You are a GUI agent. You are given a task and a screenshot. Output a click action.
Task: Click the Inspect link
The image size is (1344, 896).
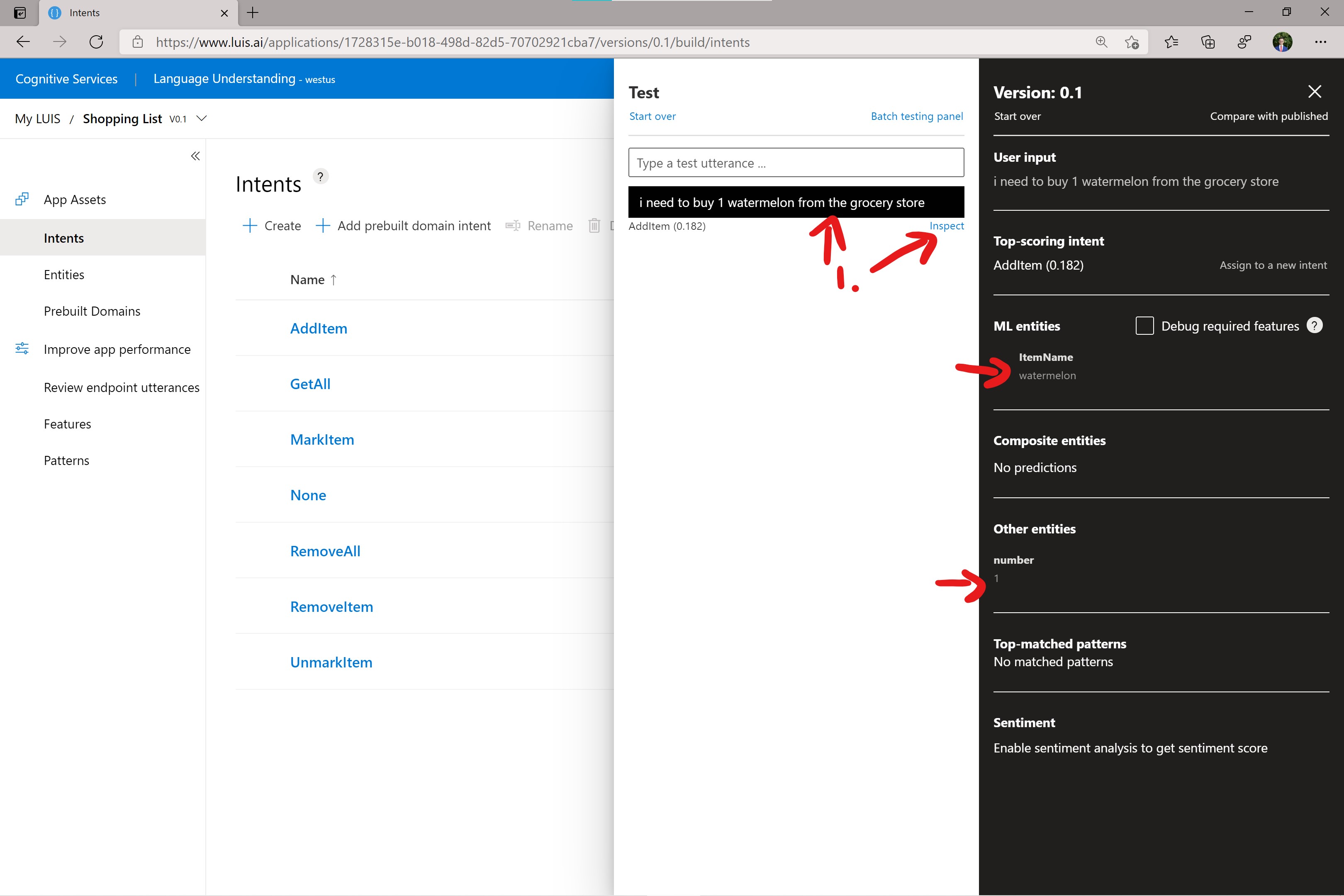946,226
